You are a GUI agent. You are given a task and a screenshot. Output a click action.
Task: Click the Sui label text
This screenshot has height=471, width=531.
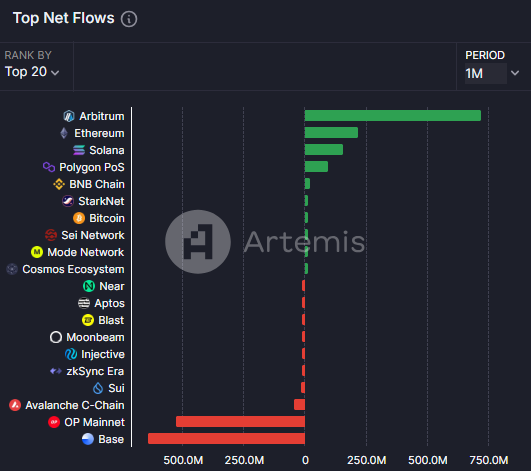[x=116, y=388]
